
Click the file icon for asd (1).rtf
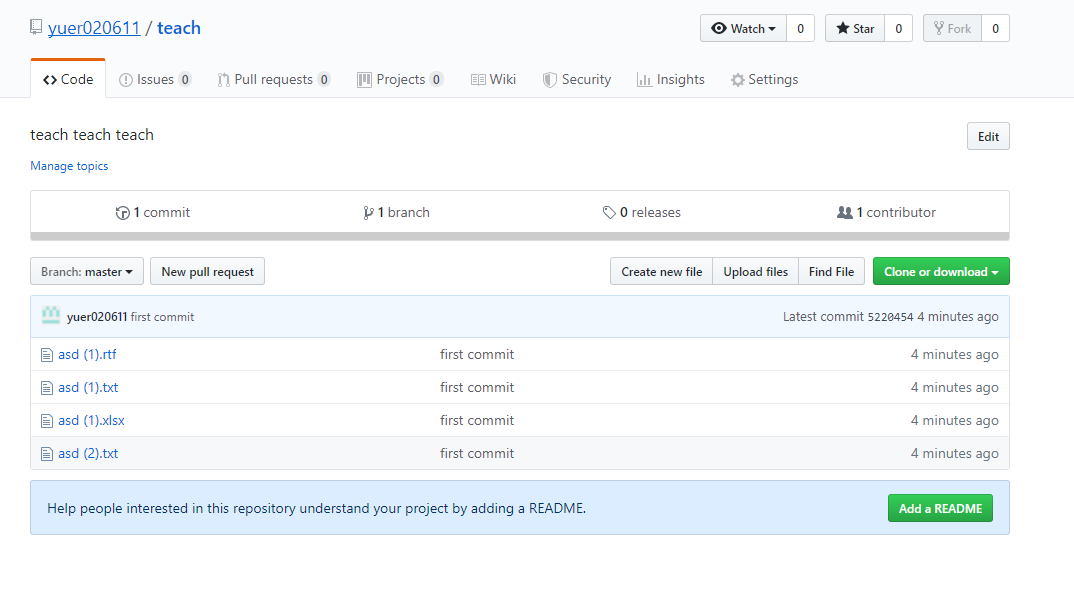(47, 355)
